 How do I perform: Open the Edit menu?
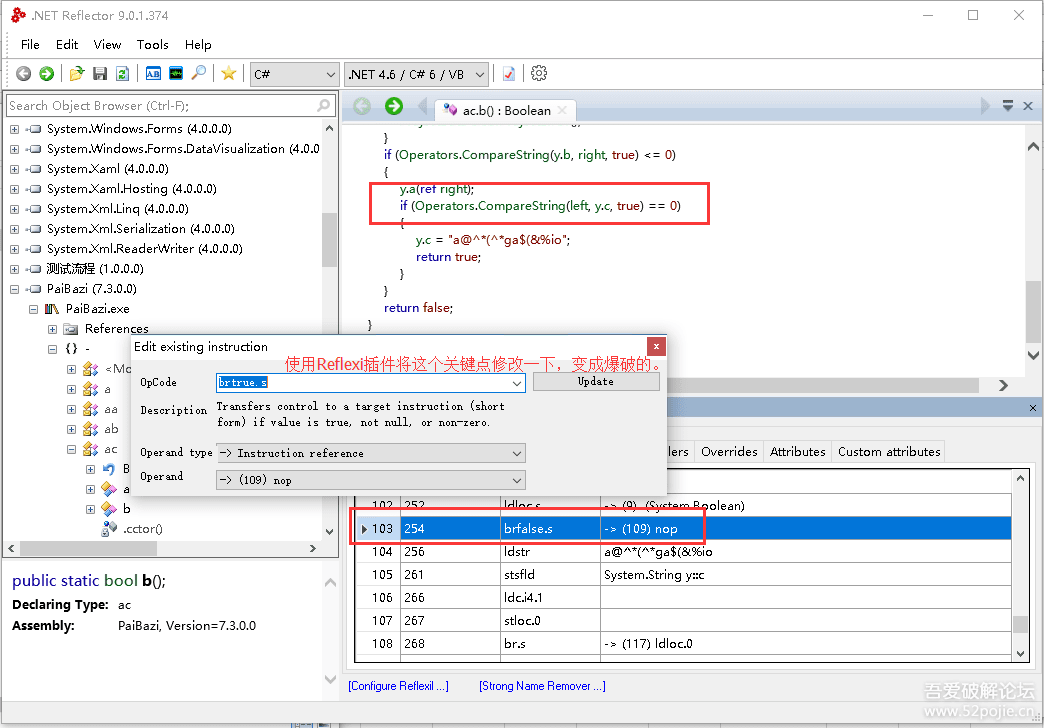(x=67, y=45)
